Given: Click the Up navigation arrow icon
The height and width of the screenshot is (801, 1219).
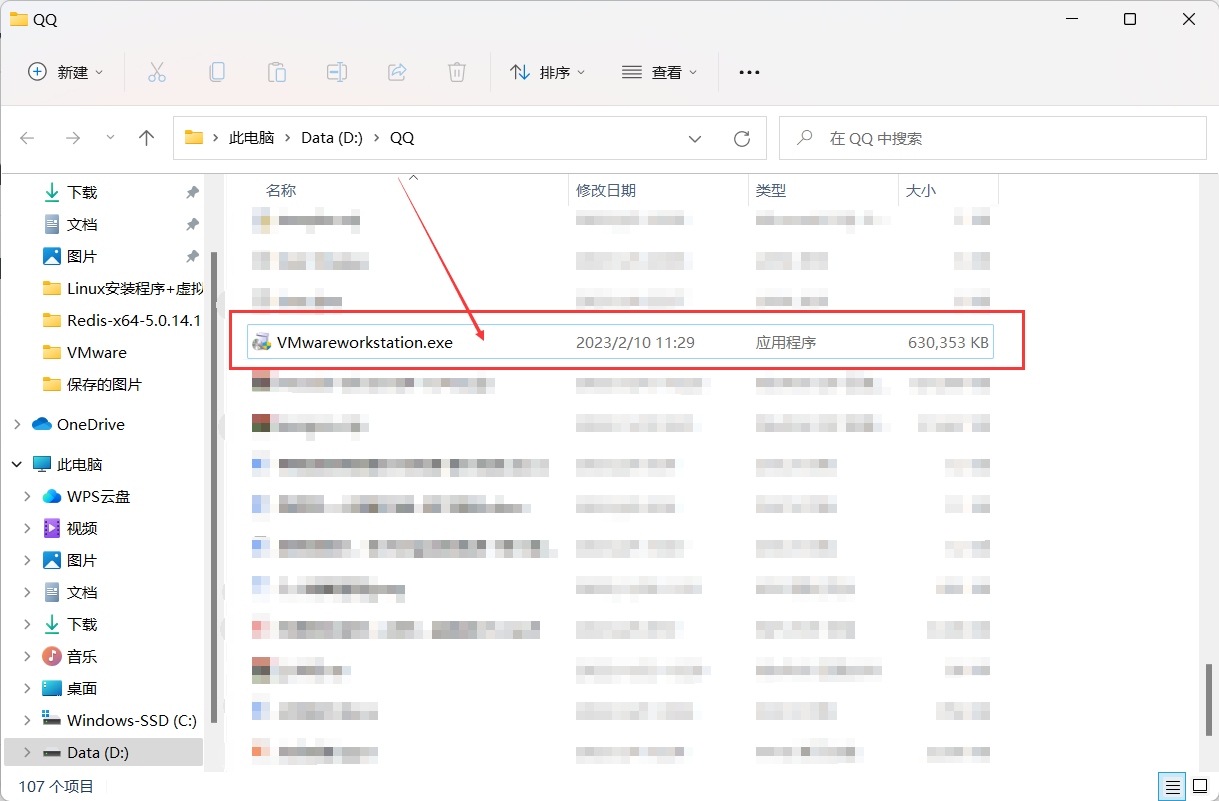Looking at the screenshot, I should (x=146, y=138).
